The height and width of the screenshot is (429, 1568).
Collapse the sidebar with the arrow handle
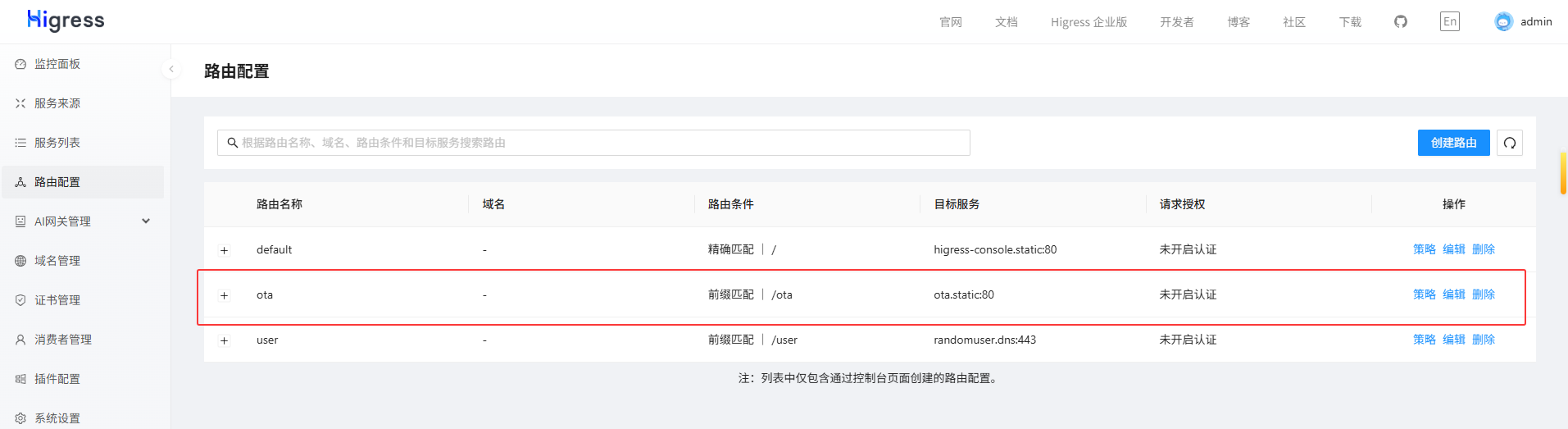171,69
